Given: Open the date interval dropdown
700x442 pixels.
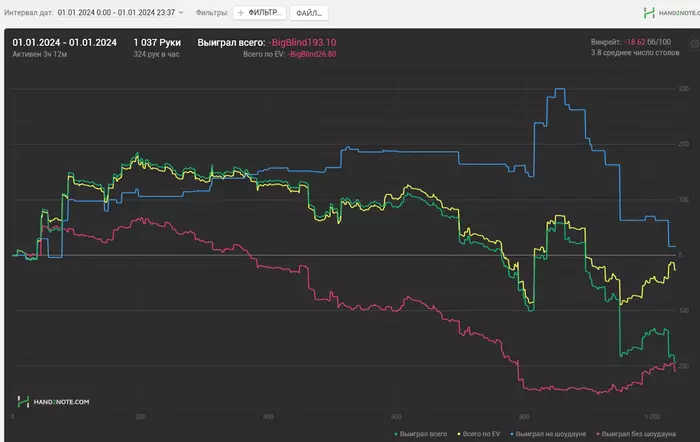Looking at the screenshot, I should click(121, 13).
